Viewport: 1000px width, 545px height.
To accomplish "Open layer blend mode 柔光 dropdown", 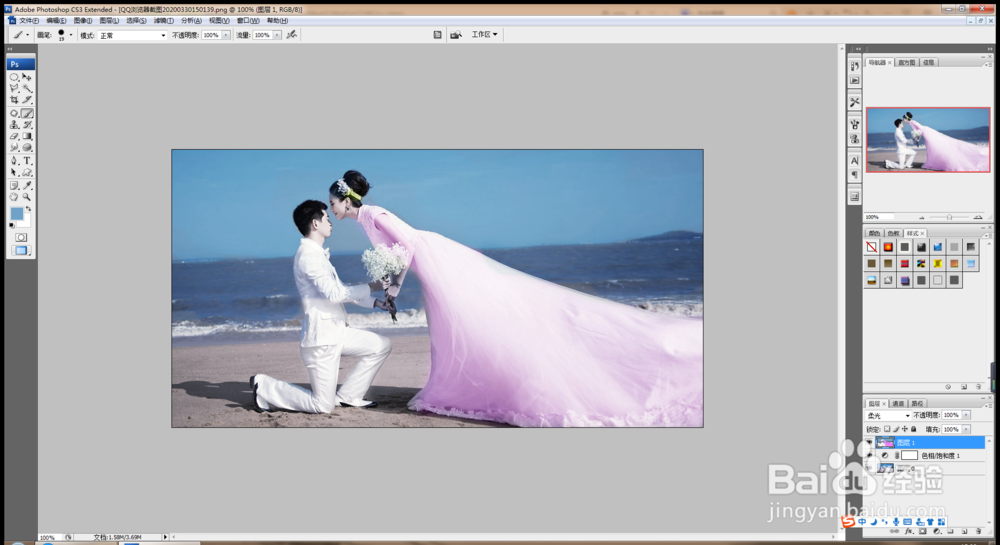I will (x=888, y=415).
